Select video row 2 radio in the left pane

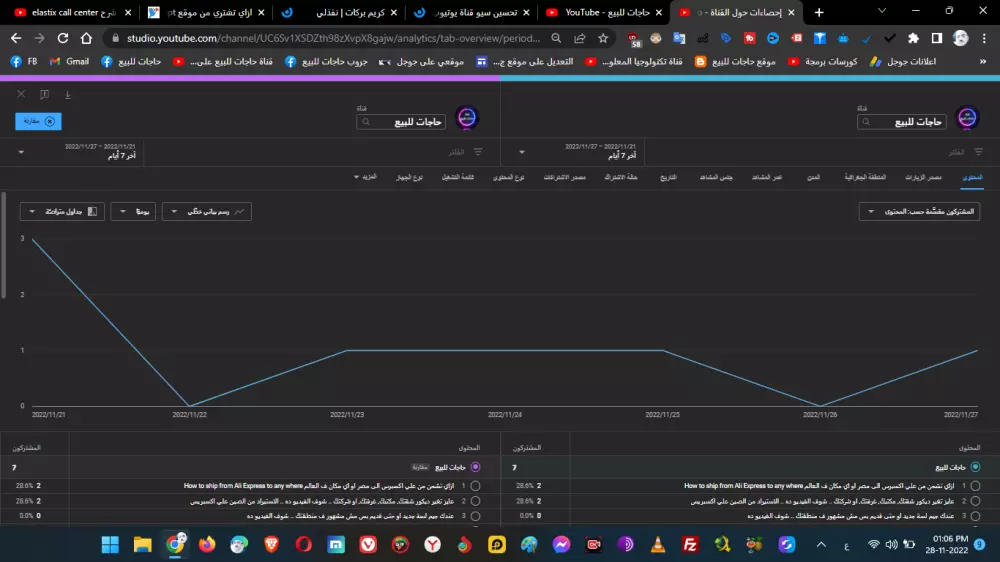click(x=475, y=501)
